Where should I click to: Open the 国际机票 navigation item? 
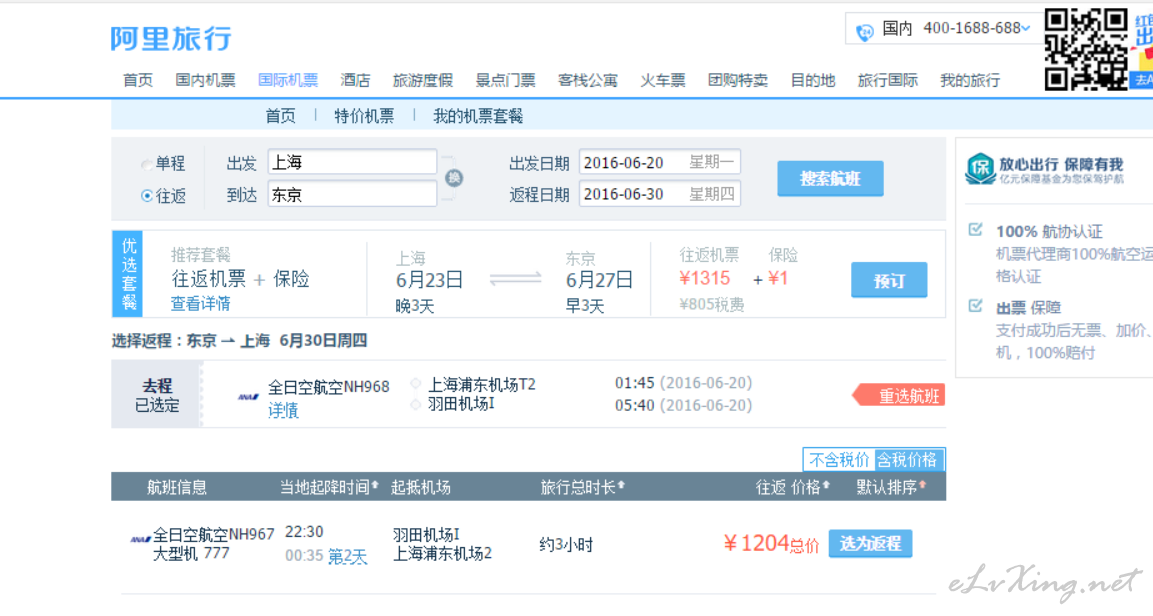pos(288,80)
